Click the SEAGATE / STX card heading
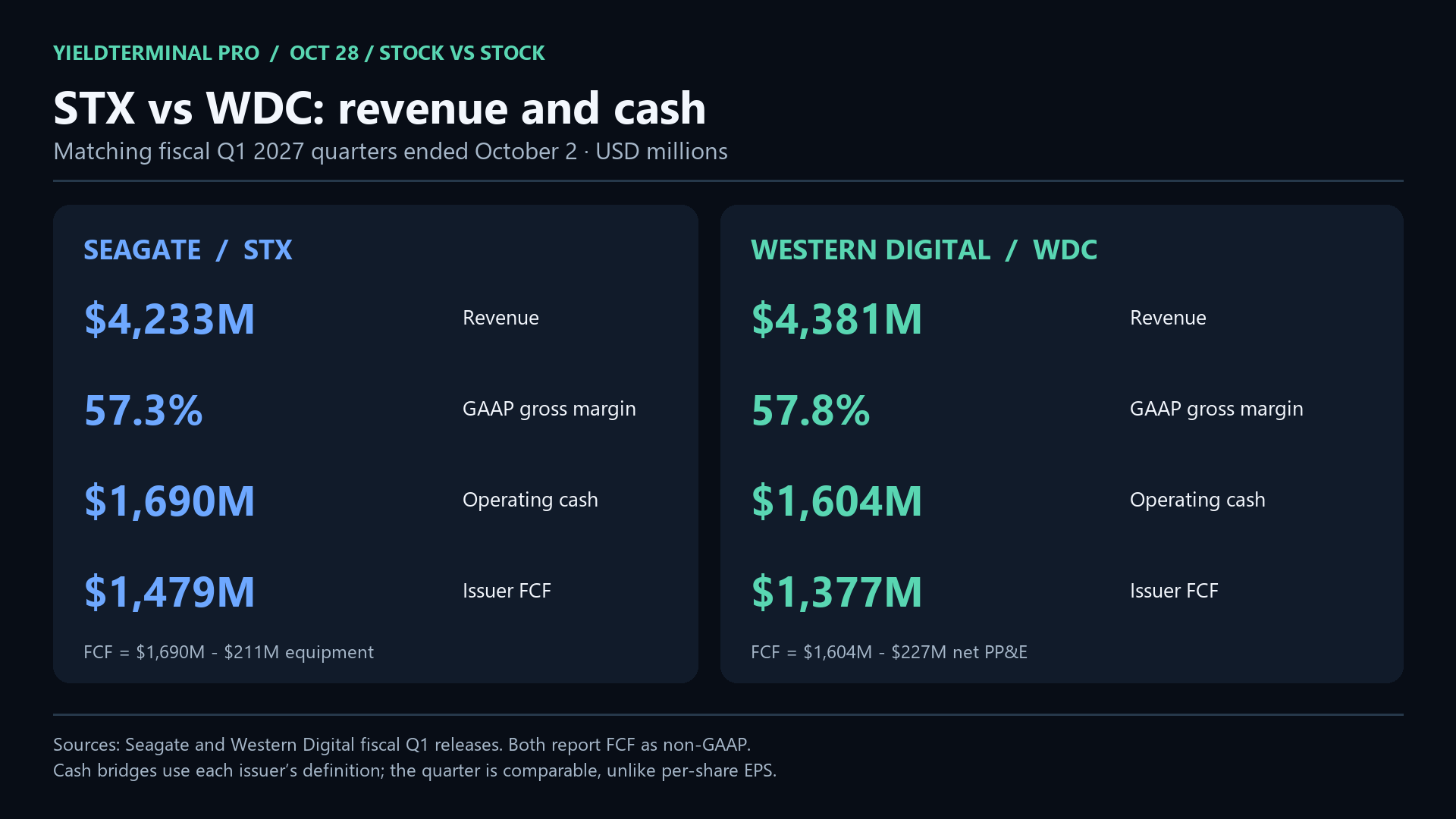 [187, 250]
